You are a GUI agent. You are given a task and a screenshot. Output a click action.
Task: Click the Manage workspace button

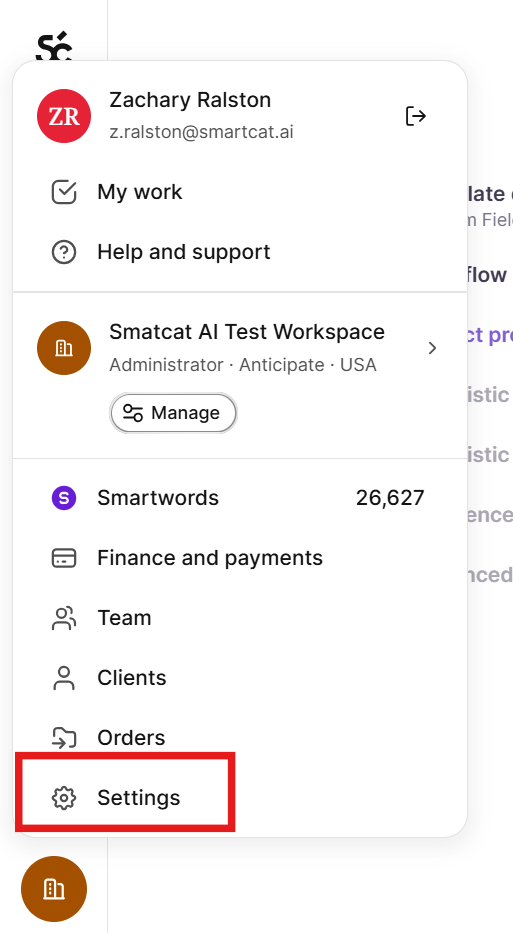[173, 413]
